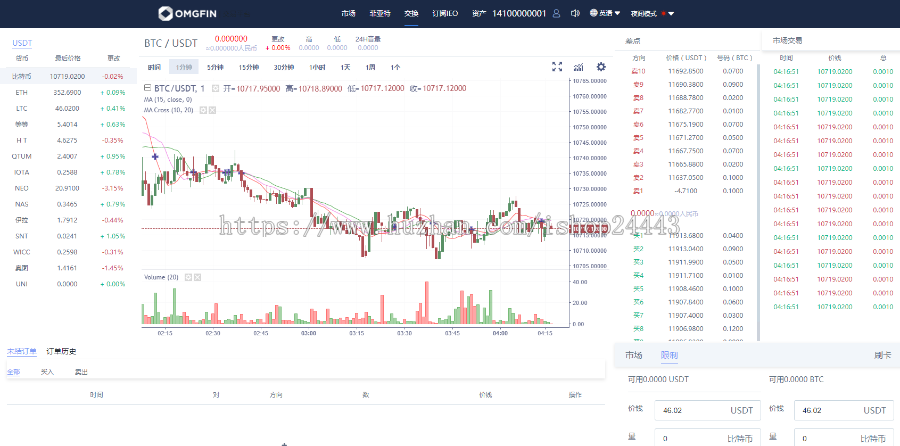
Task: Select the 限制 limit order tab
Action: (x=669, y=355)
